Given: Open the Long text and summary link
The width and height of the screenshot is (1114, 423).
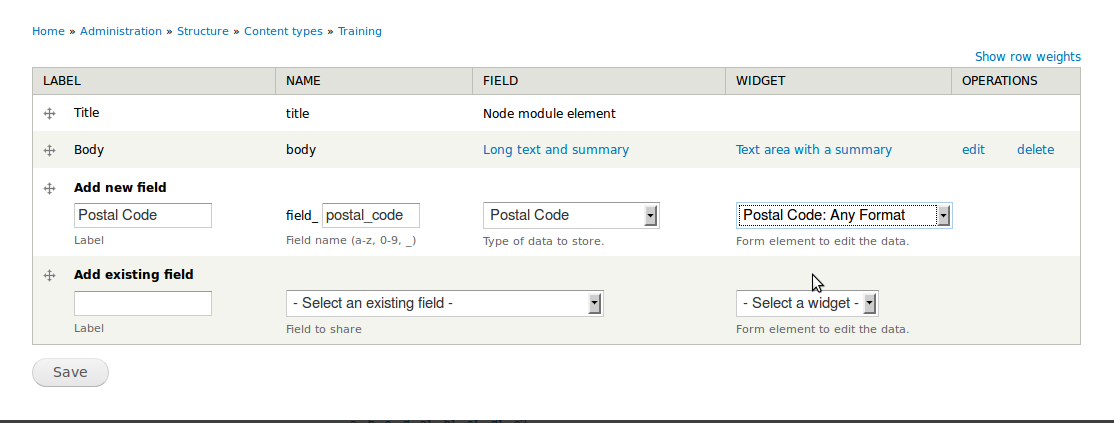Looking at the screenshot, I should 556,150.
